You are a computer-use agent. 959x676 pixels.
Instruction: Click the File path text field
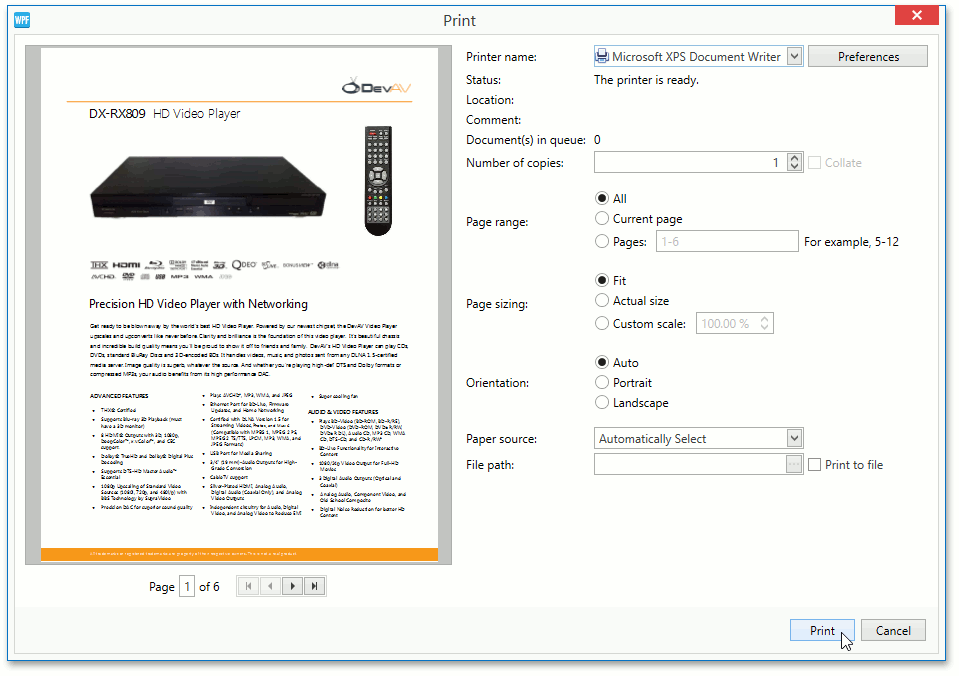point(690,464)
